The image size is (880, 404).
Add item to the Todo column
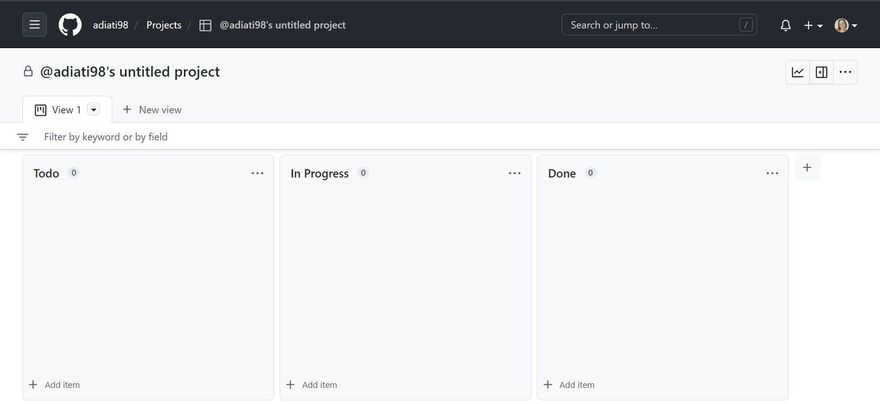54,385
